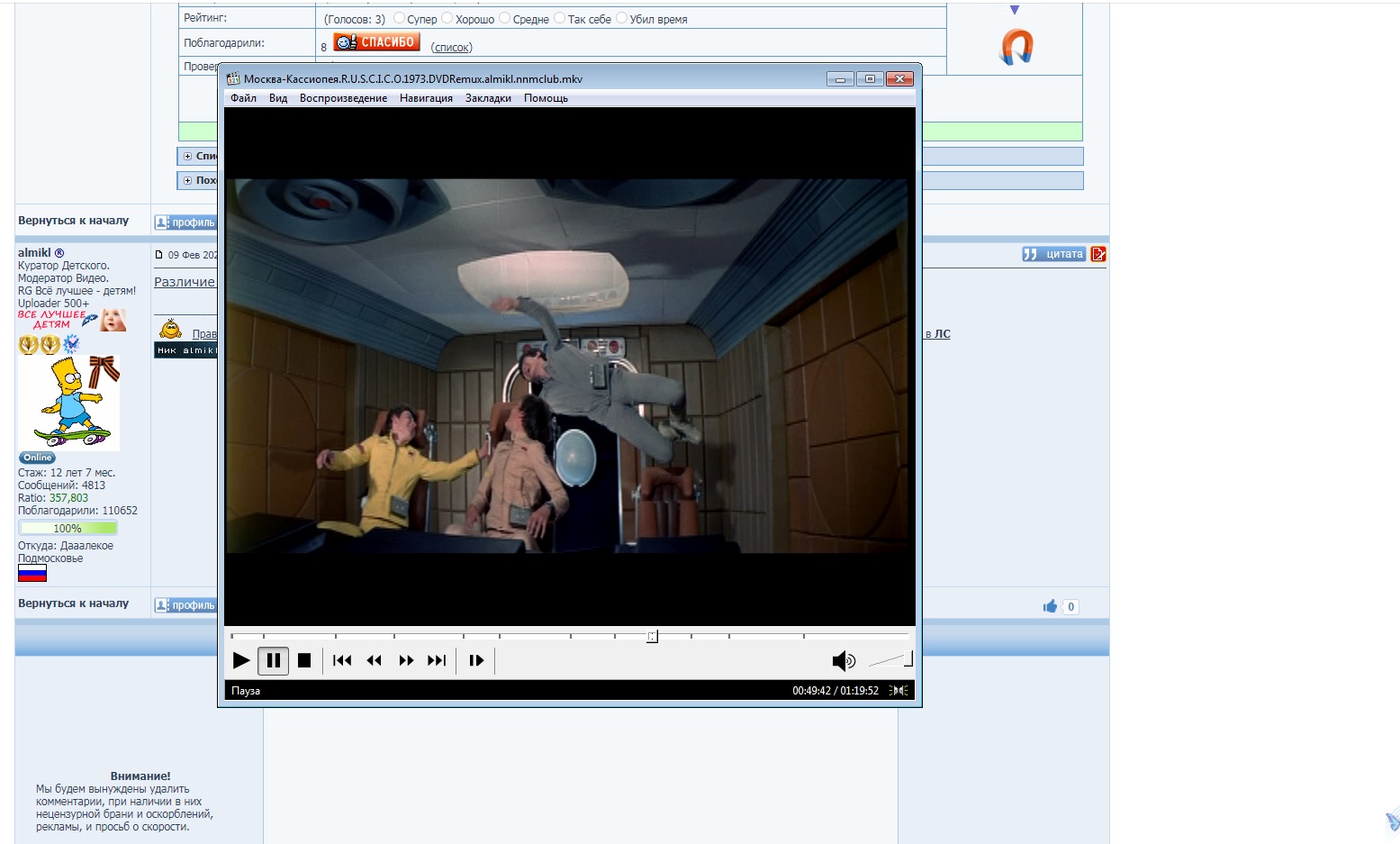Click the blue down arrow above magnet icon
1400x844 pixels.
[x=1015, y=10]
